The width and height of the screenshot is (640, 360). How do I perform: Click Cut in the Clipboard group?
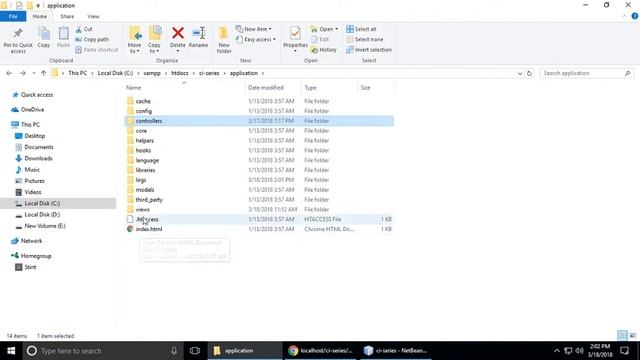(x=84, y=29)
